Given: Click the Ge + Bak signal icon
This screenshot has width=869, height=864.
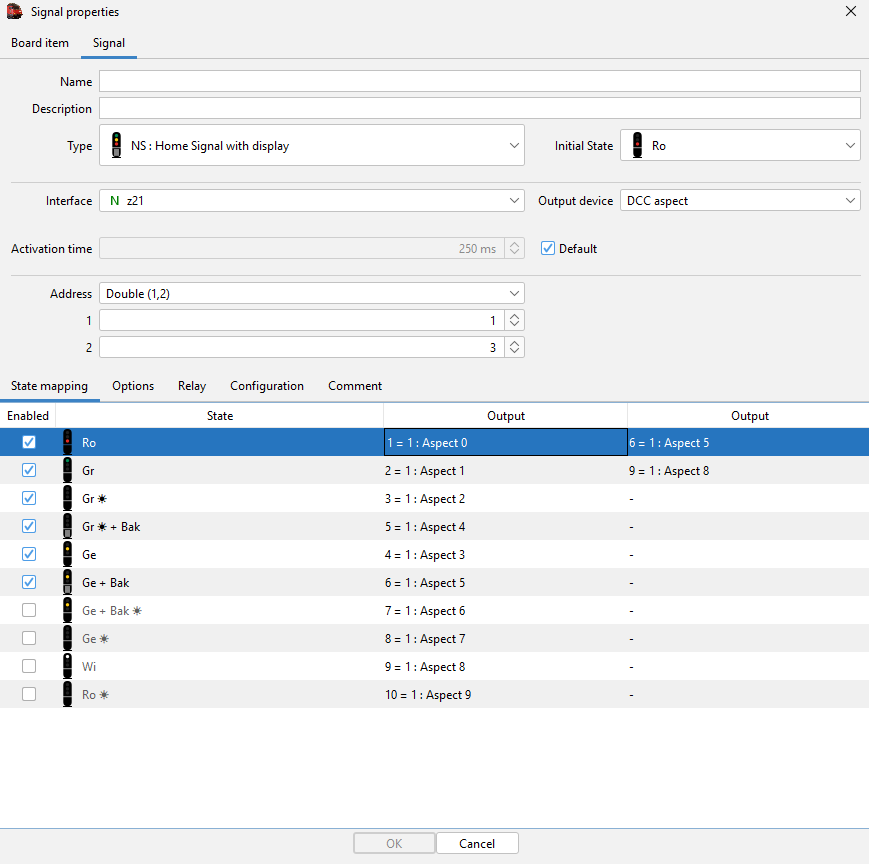Looking at the screenshot, I should (67, 582).
